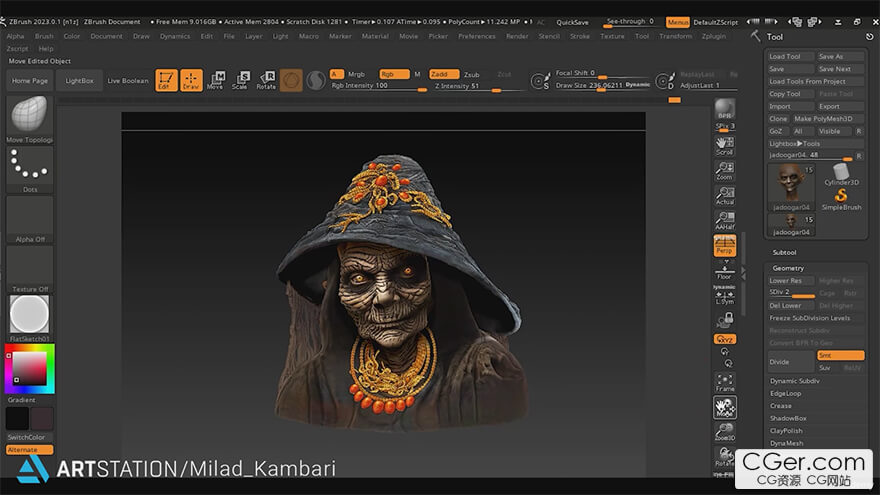The width and height of the screenshot is (880, 495).
Task: Open the Material menu
Action: [375, 36]
